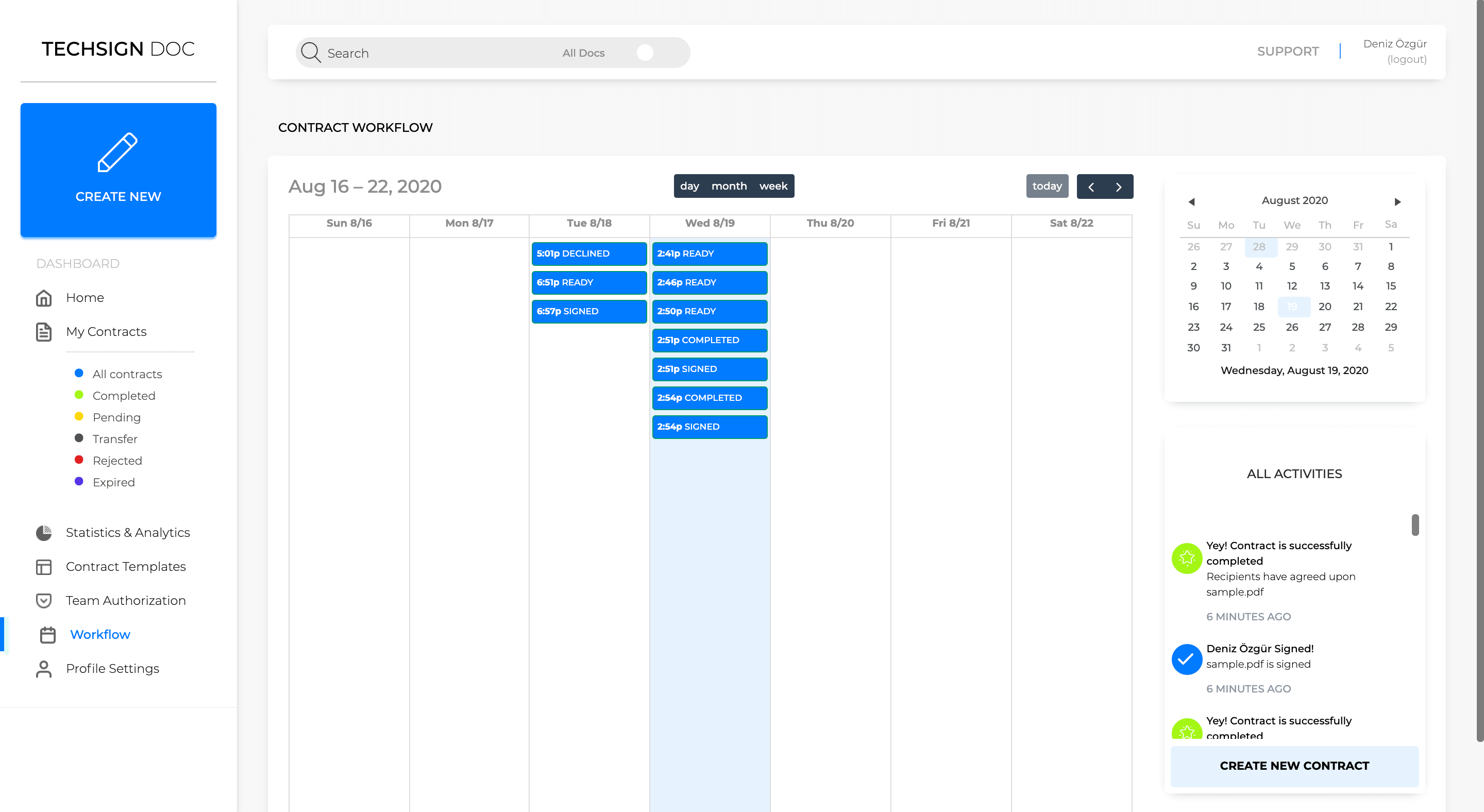The image size is (1484, 812).
Task: Click the Home house icon
Action: (x=44, y=298)
